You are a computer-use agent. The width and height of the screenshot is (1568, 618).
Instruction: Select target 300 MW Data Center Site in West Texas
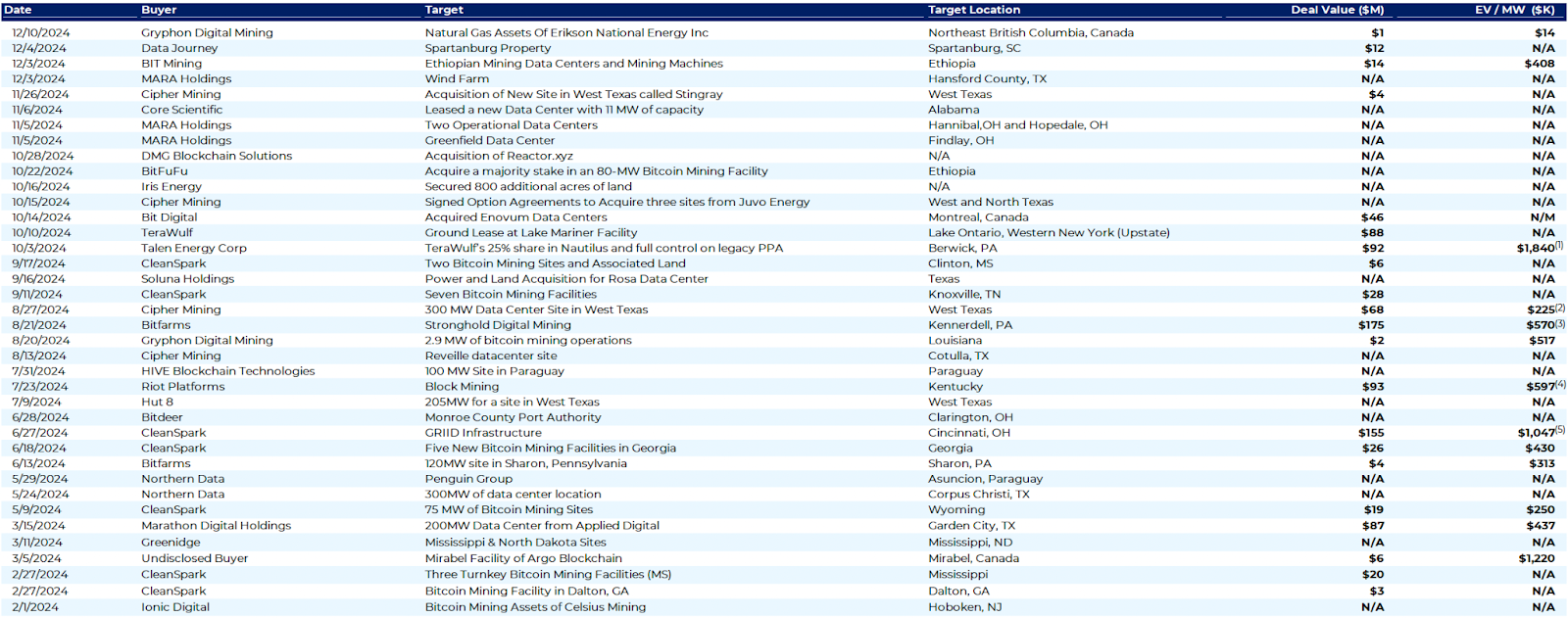coord(536,310)
